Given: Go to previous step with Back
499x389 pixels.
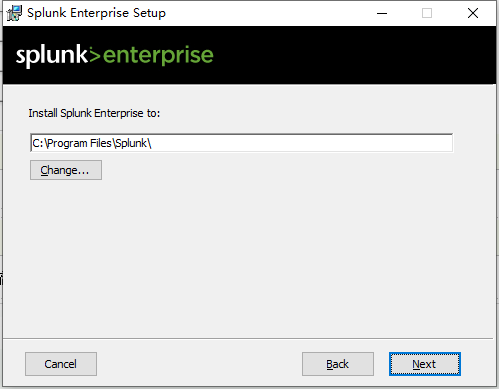Looking at the screenshot, I should (338, 364).
